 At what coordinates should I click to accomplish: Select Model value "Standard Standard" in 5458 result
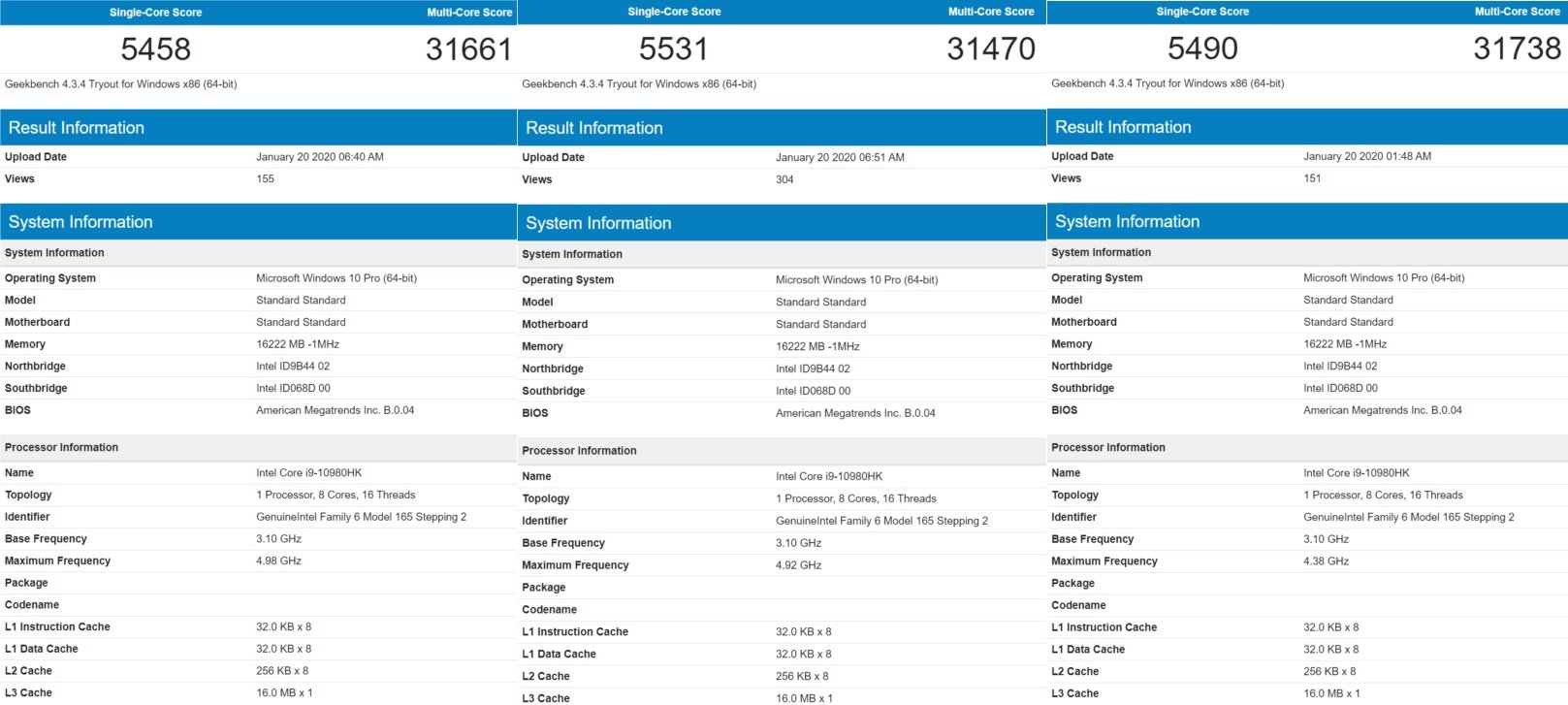pos(301,301)
